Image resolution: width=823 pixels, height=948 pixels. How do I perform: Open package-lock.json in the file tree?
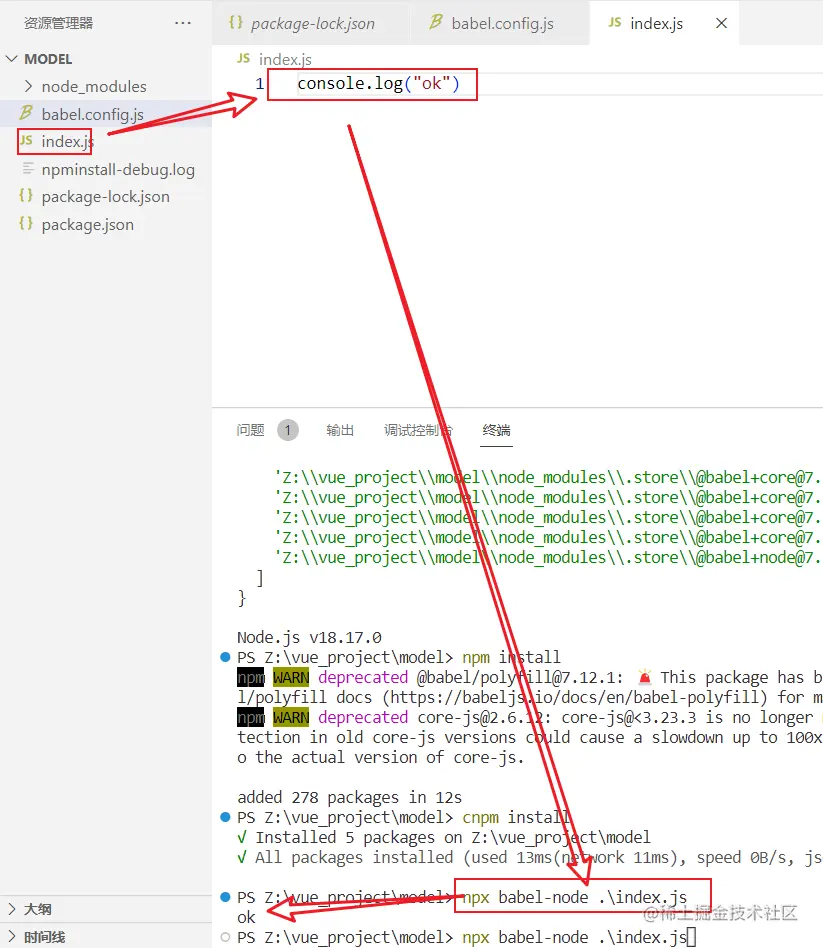pos(105,197)
